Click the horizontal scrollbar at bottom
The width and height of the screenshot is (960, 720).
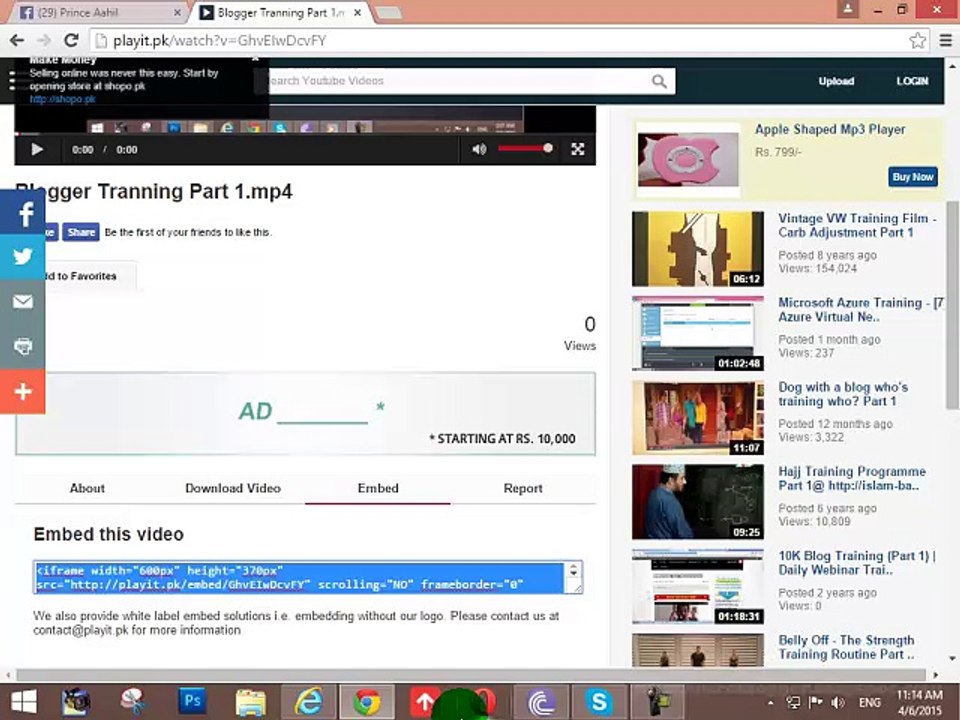[x=470, y=675]
